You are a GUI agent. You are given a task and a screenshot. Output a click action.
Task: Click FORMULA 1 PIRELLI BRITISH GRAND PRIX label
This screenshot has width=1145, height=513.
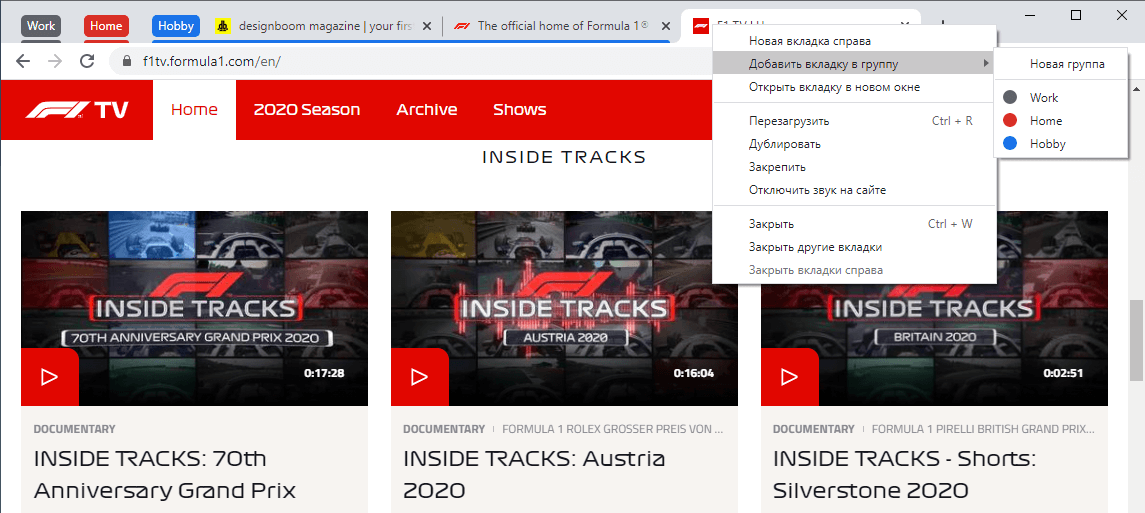pos(983,429)
